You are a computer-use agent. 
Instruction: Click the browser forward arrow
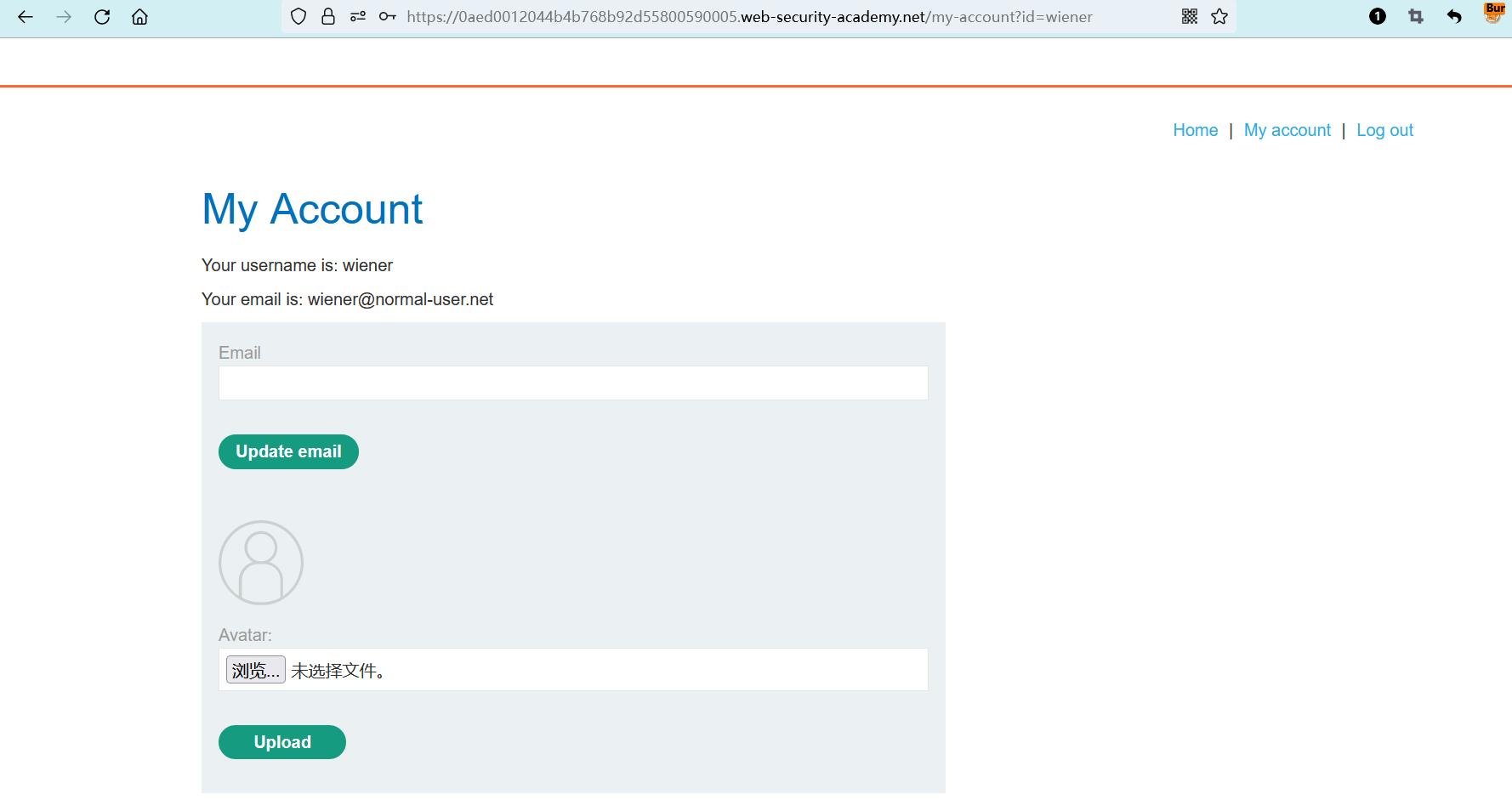[x=64, y=17]
